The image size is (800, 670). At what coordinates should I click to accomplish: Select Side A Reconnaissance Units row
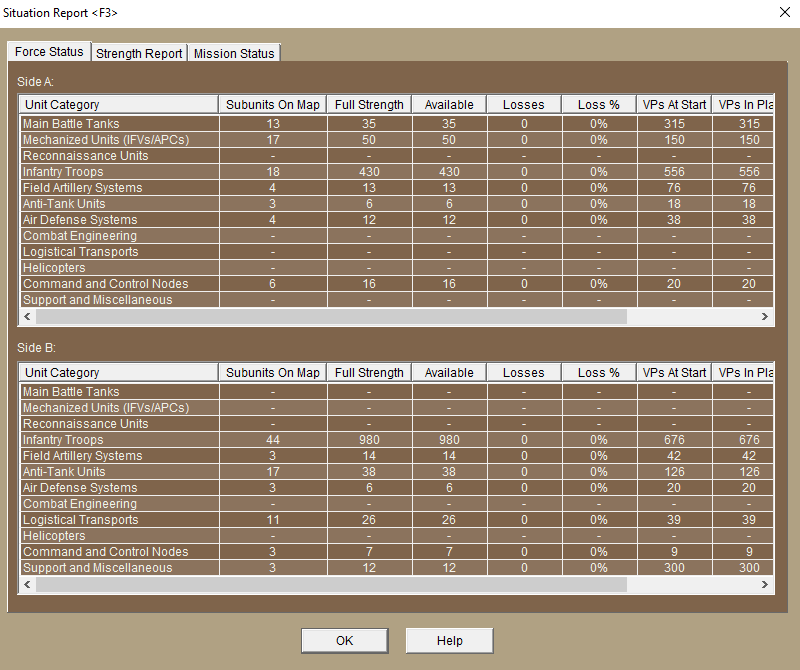[x=396, y=156]
